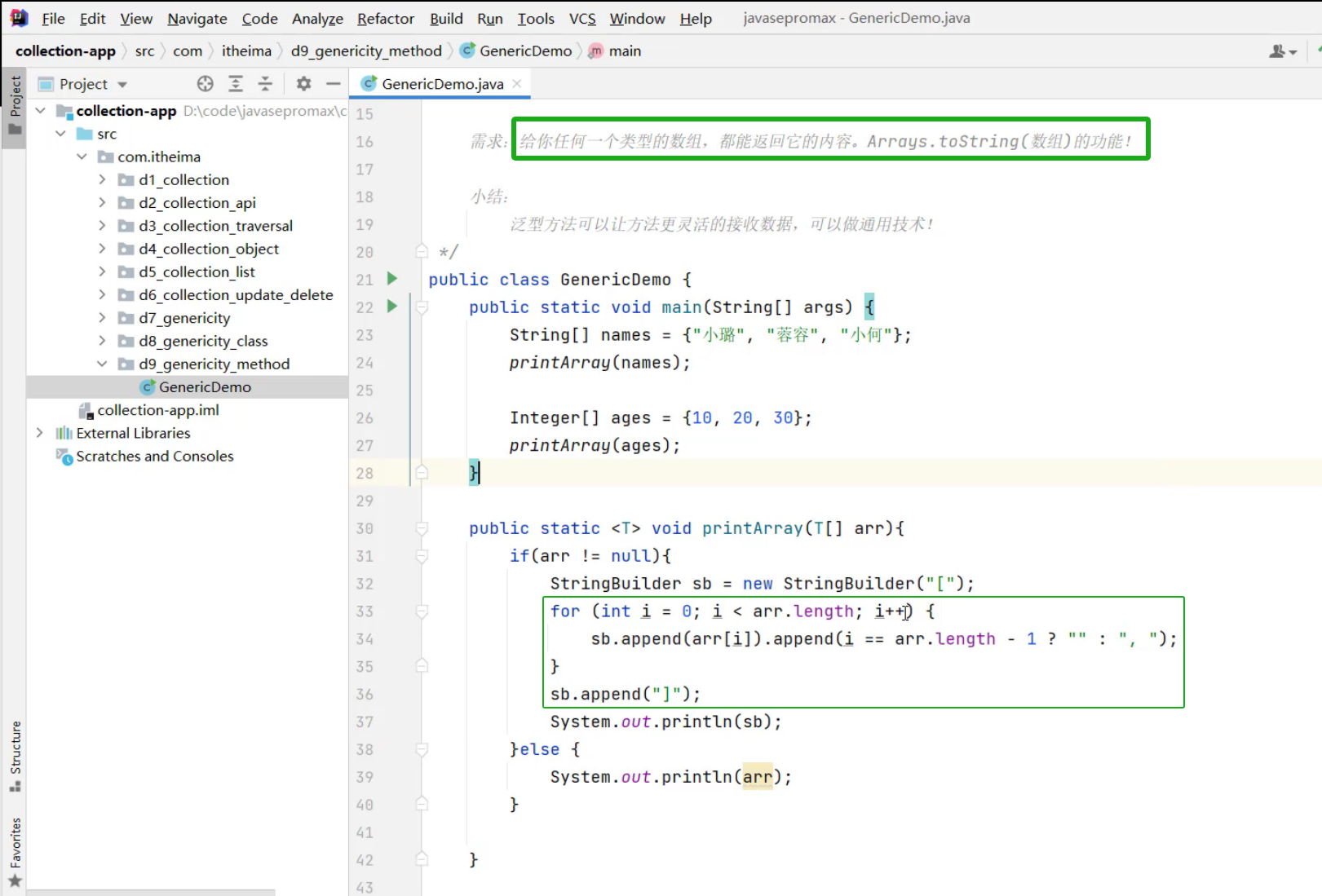This screenshot has width=1322, height=896.
Task: Collapse the src folder node
Action: (x=61, y=134)
